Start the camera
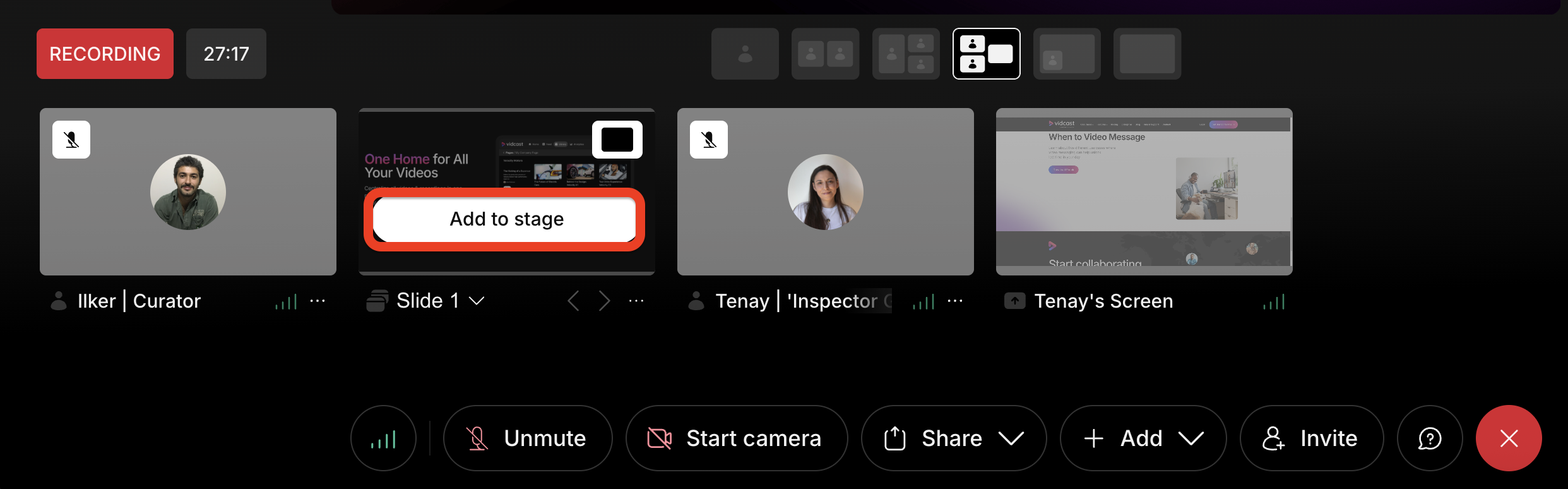This screenshot has width=1568, height=489. (737, 438)
